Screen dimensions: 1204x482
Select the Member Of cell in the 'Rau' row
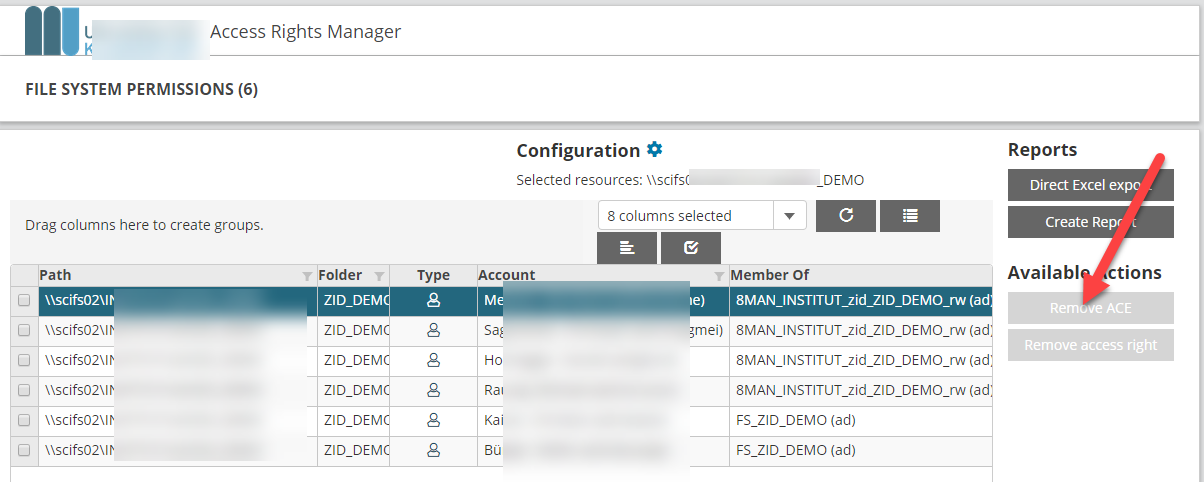[861, 390]
